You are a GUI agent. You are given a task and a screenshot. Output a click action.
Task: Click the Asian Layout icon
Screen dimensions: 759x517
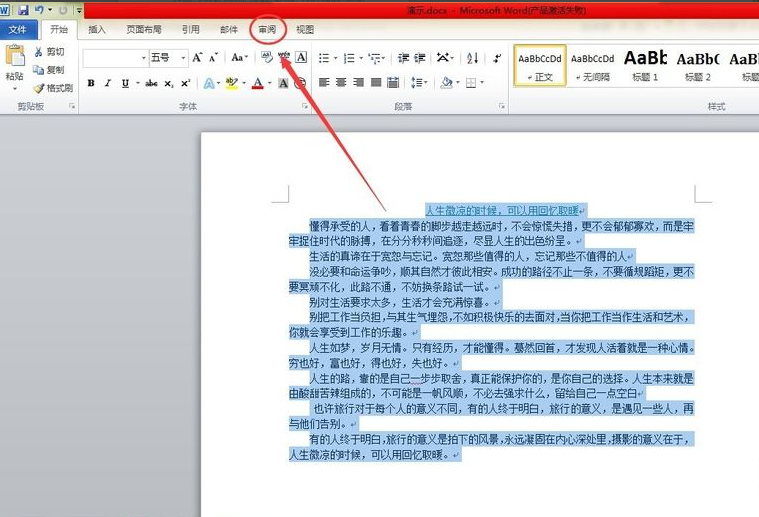pos(443,58)
